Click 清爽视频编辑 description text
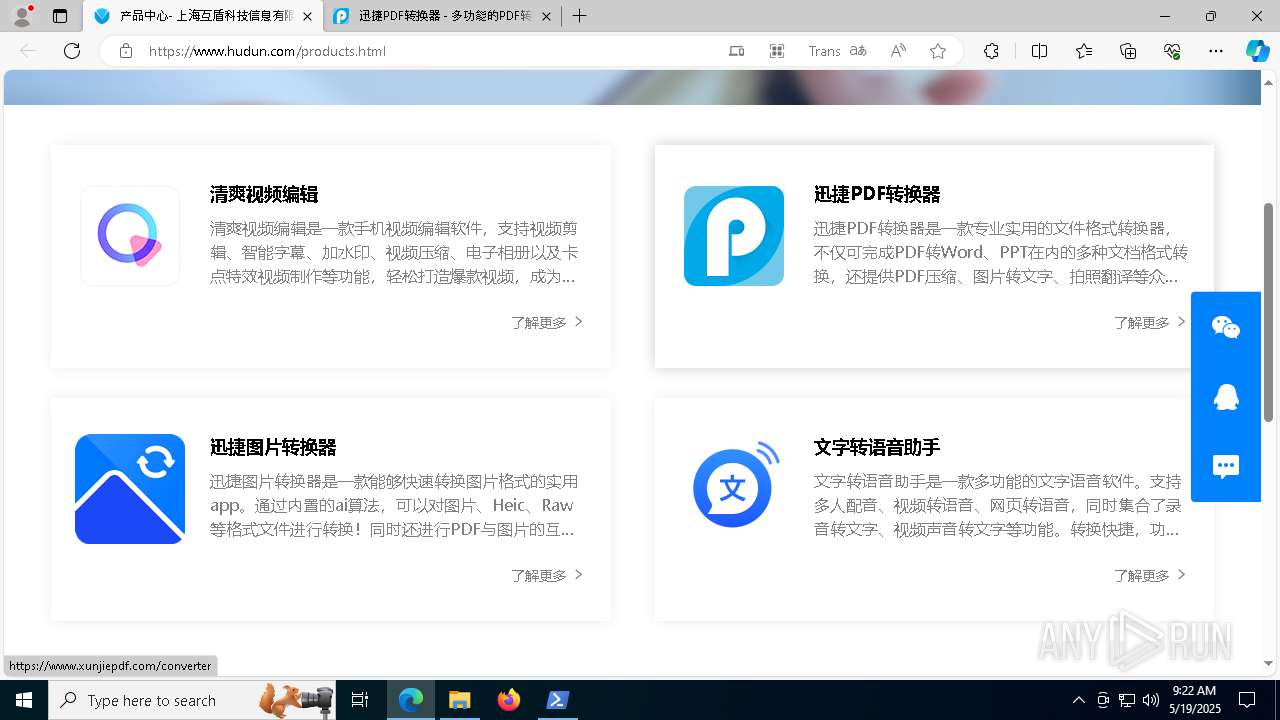 394,253
